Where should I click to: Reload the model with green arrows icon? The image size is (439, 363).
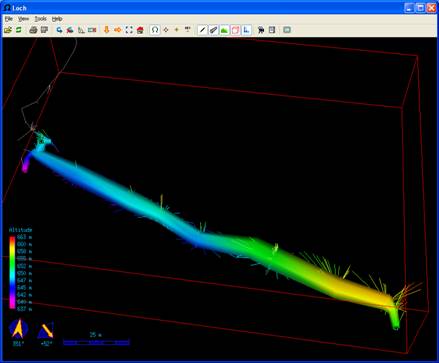[x=19, y=30]
